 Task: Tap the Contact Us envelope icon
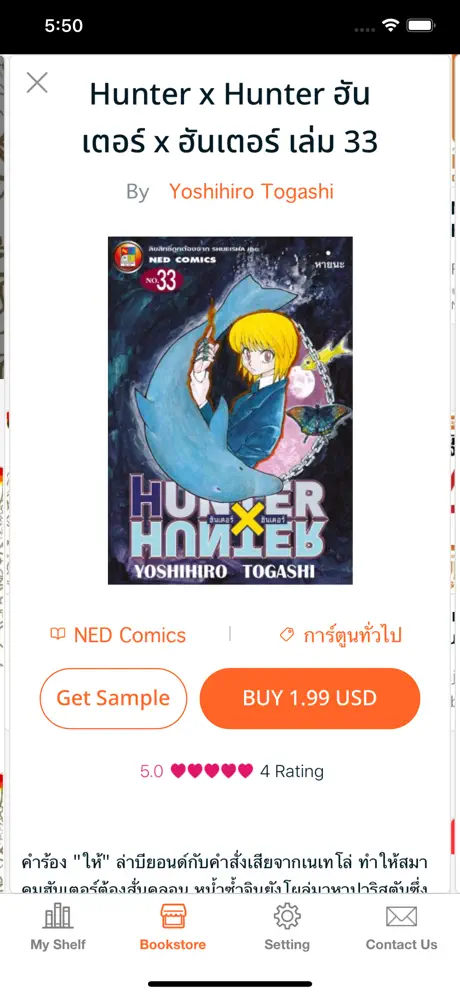[402, 917]
